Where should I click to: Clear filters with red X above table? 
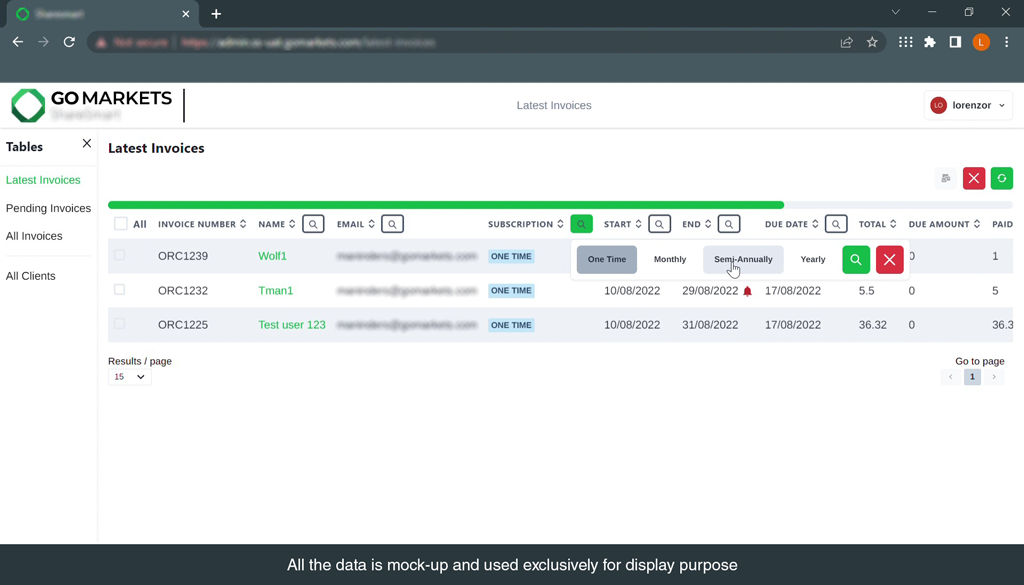pos(974,178)
